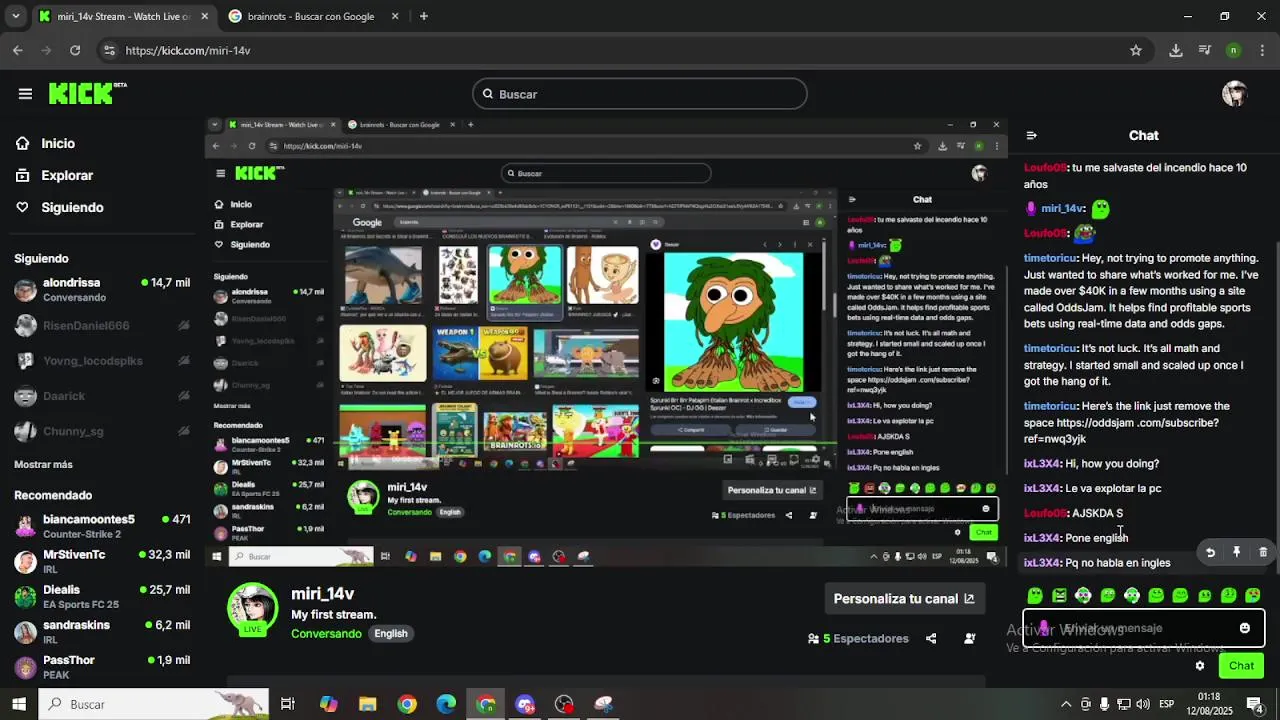Open Yovng_locodsplks channel
This screenshot has height=720, width=1280.
pos(102,361)
